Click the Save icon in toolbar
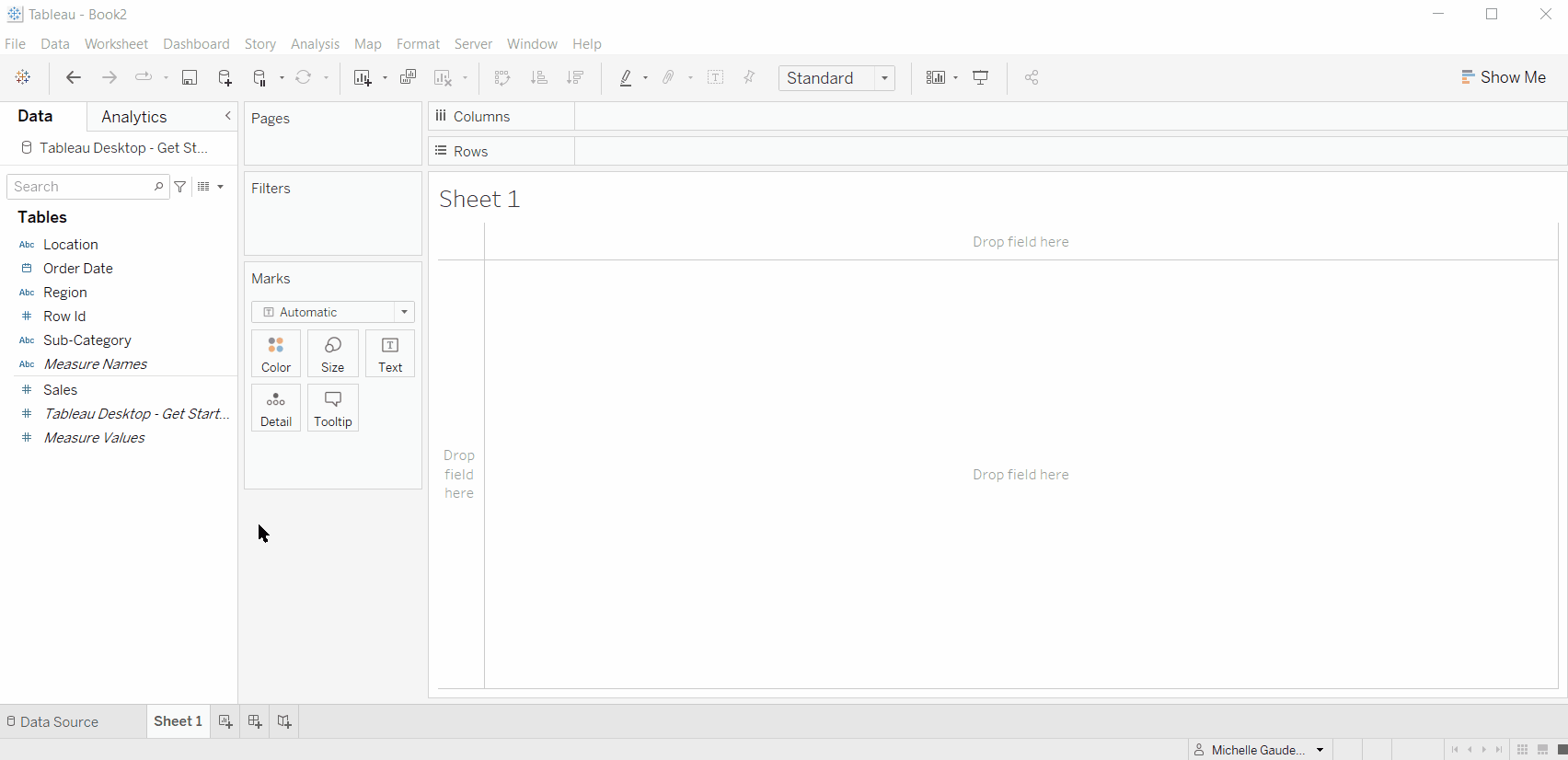 coord(190,78)
